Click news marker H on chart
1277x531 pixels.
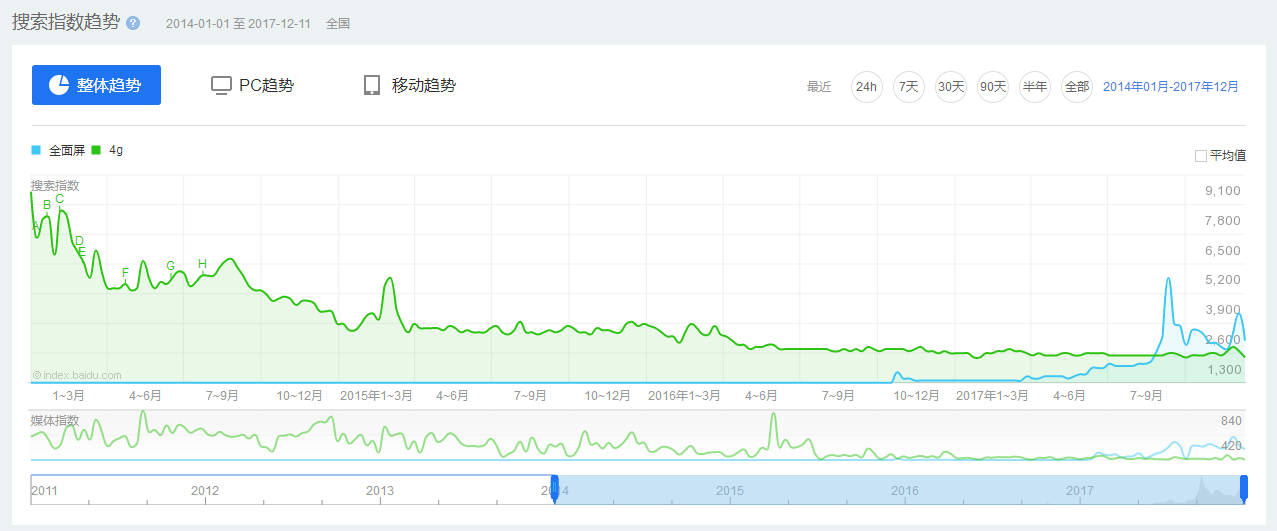tap(202, 265)
